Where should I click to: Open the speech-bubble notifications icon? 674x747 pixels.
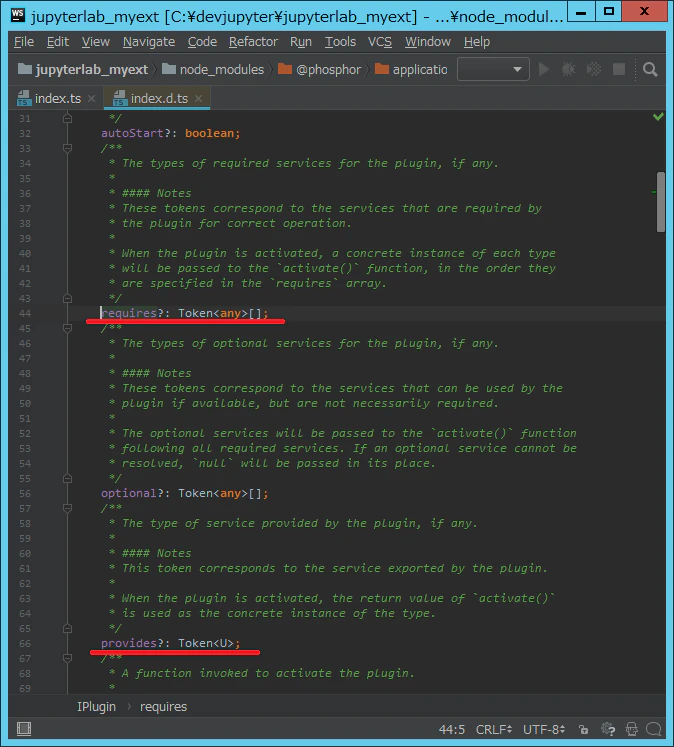654,729
